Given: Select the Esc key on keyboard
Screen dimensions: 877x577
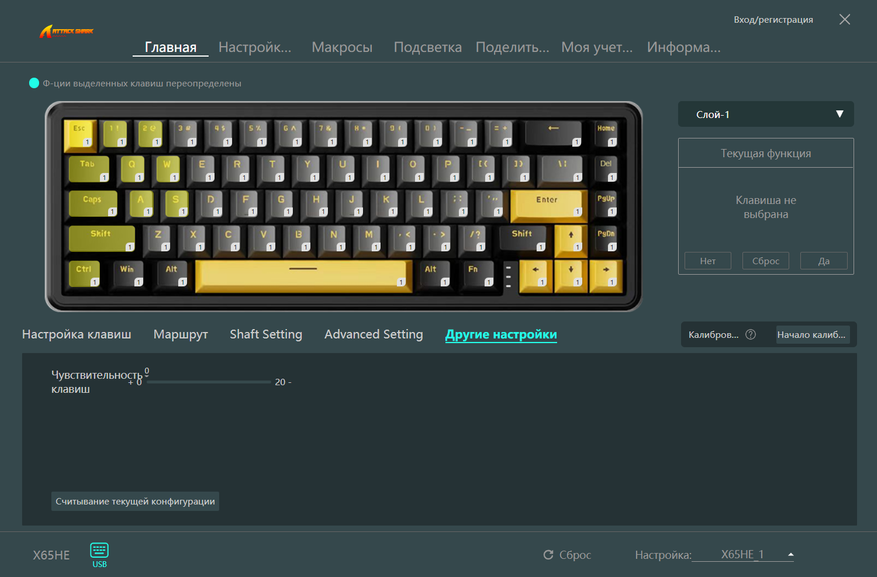Looking at the screenshot, I should 80,135.
